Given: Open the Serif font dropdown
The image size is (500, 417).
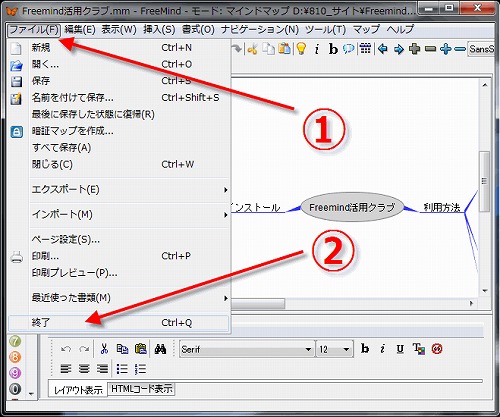Looking at the screenshot, I should (247, 349).
